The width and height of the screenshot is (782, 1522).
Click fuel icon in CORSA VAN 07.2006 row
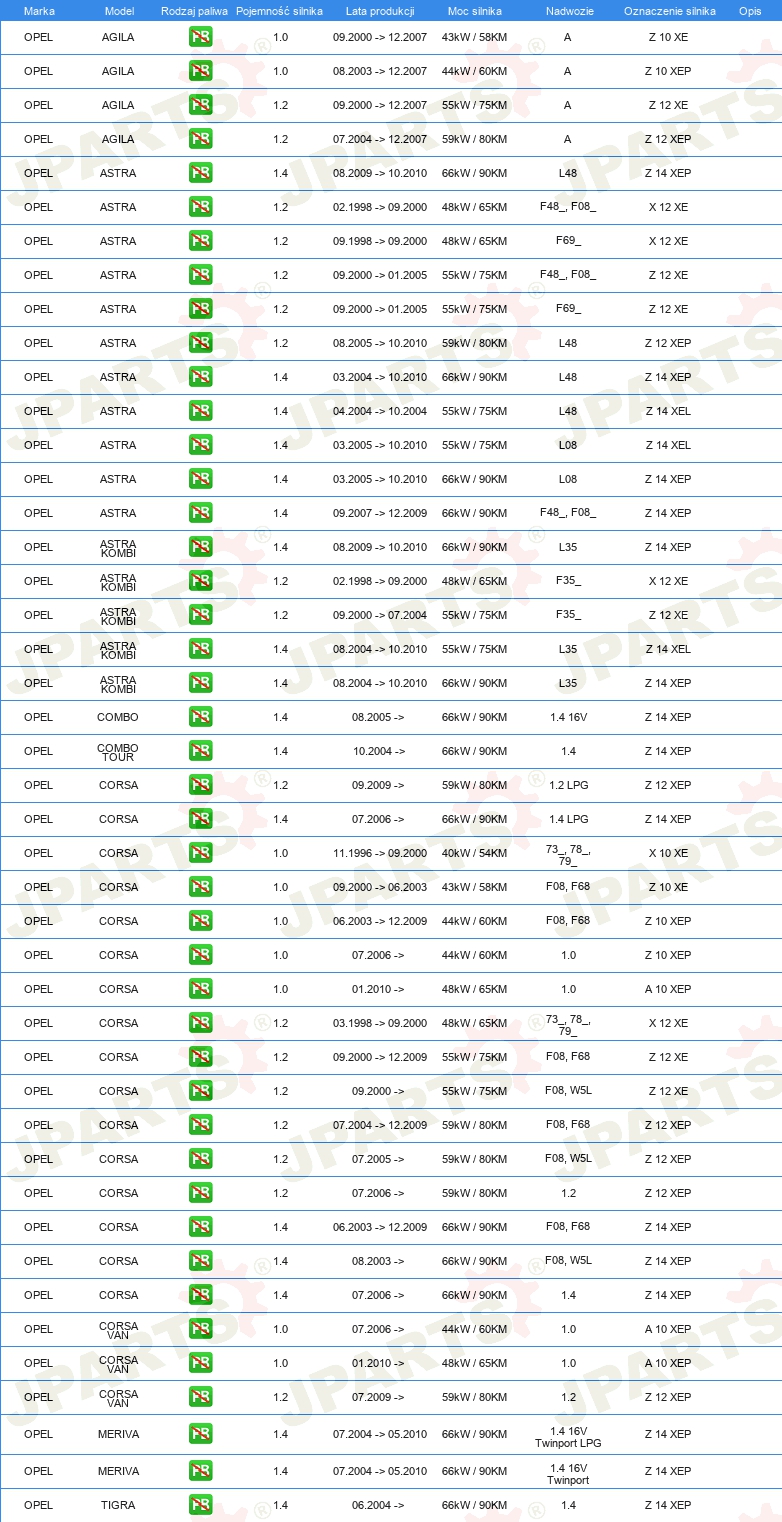[x=200, y=1329]
